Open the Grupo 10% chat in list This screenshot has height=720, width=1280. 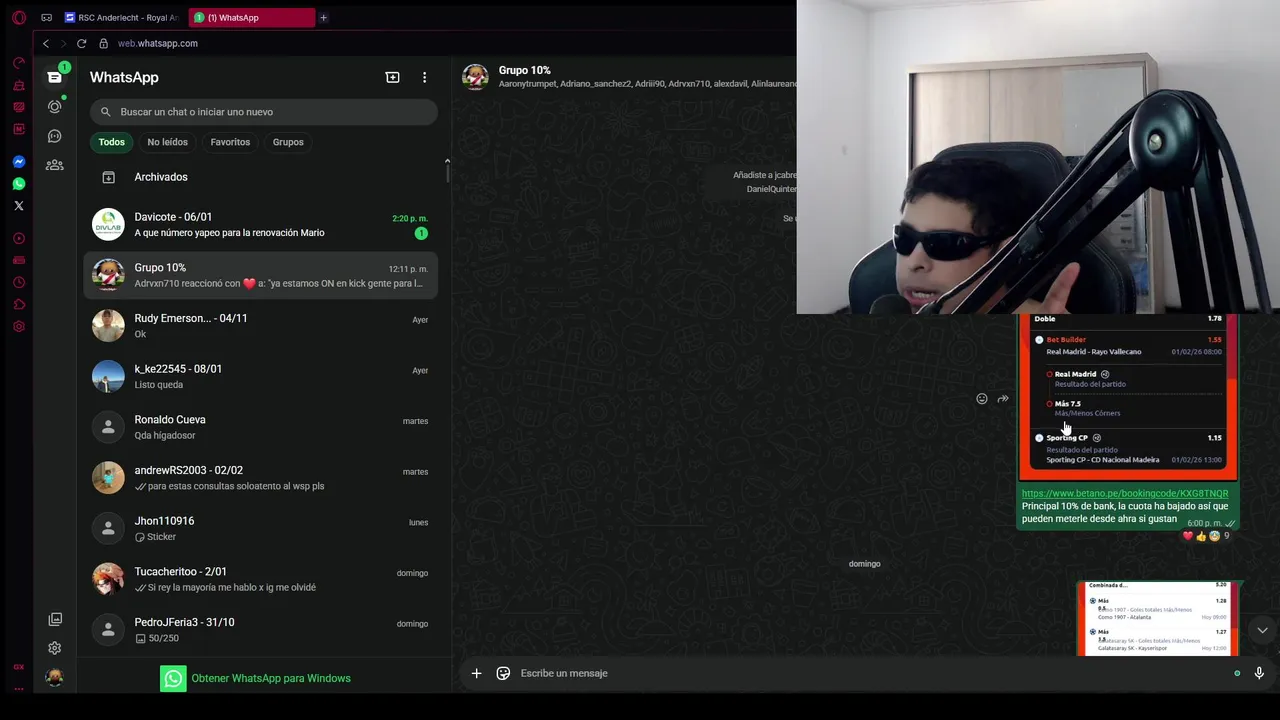(x=260, y=275)
